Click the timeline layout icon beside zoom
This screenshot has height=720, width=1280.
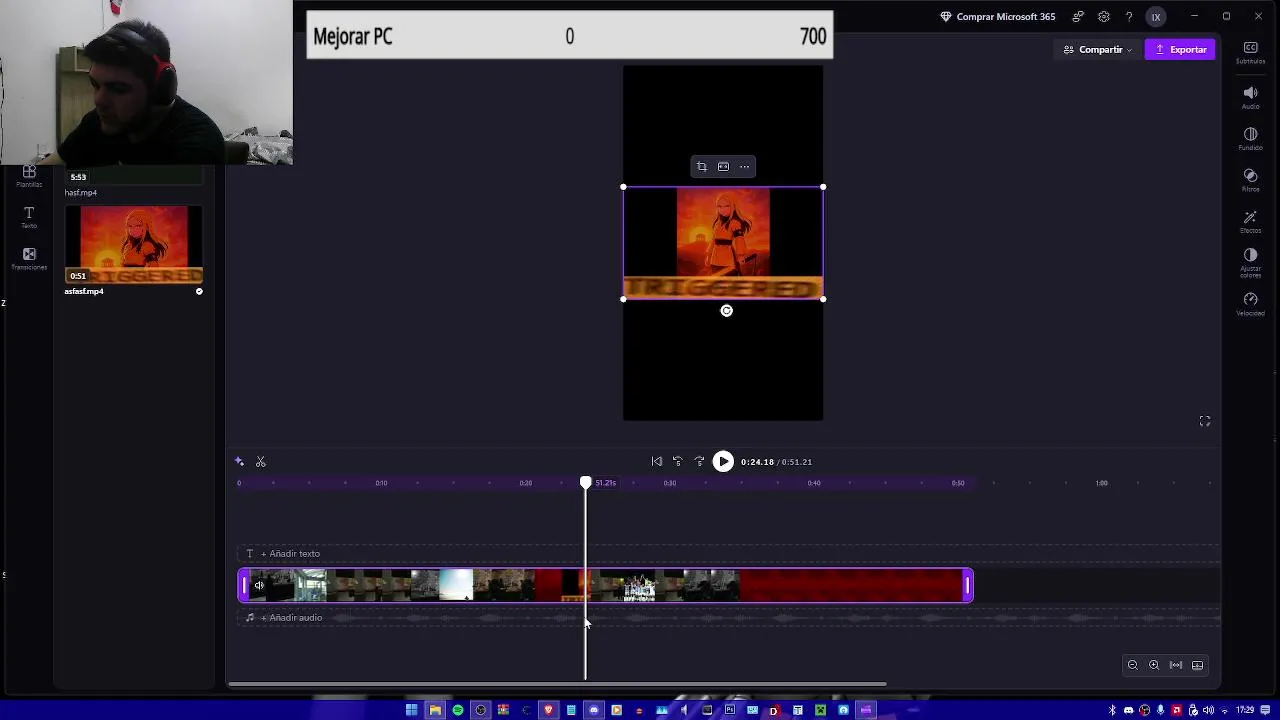[1197, 665]
